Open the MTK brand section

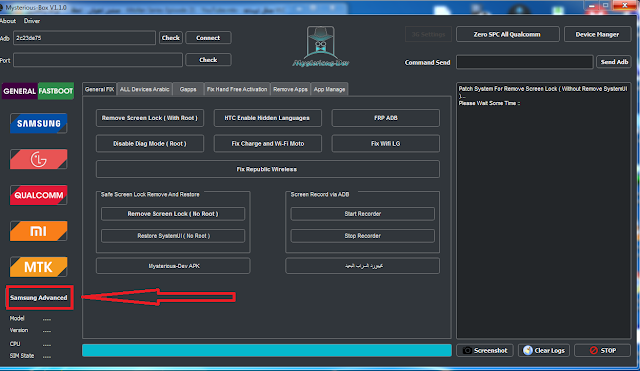click(38, 267)
